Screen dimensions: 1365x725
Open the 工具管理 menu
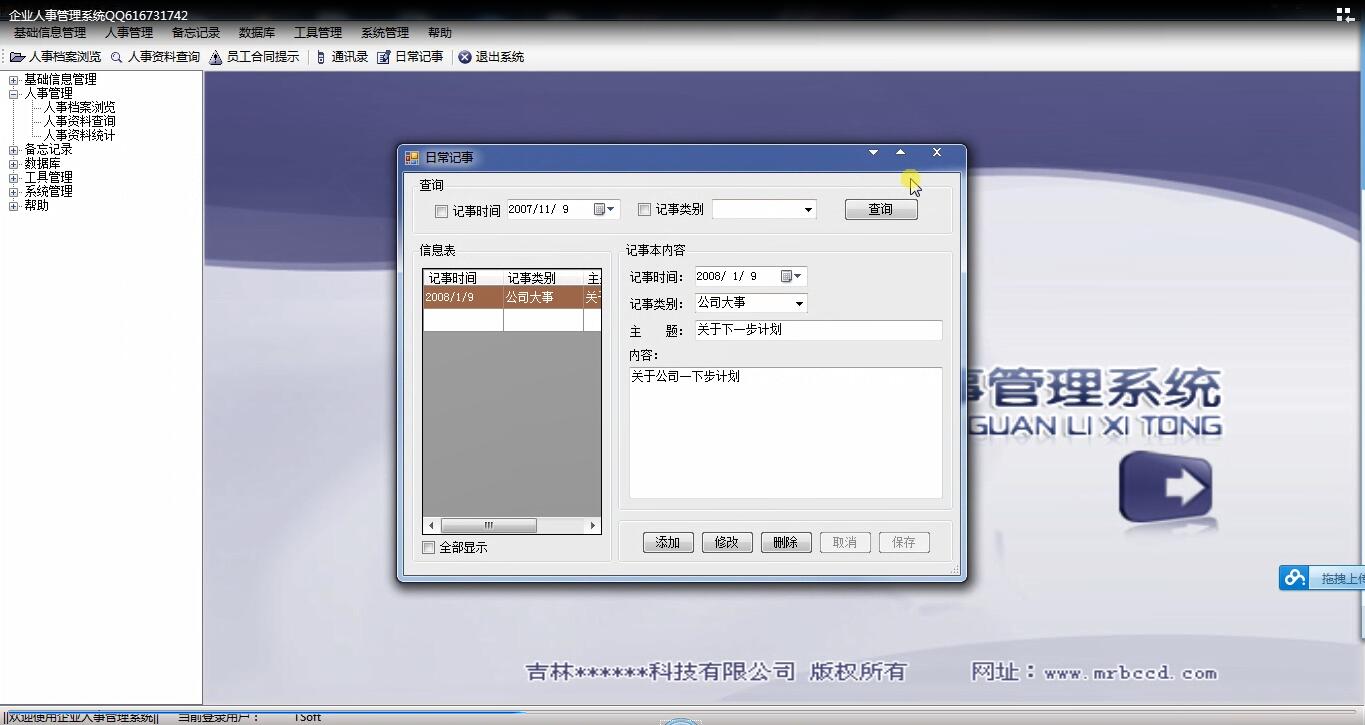click(318, 33)
